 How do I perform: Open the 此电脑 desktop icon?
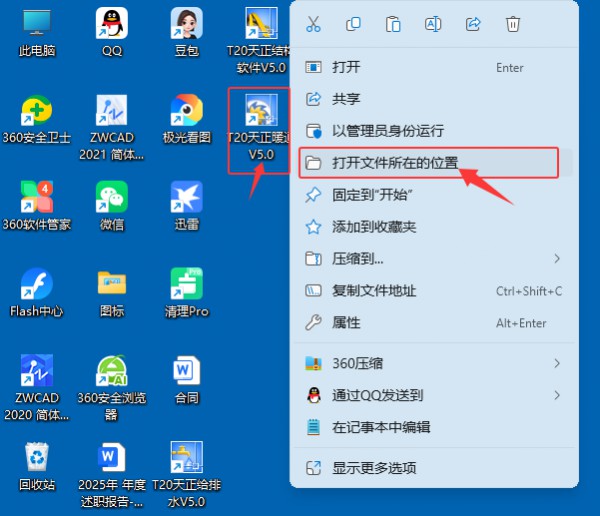tap(37, 34)
